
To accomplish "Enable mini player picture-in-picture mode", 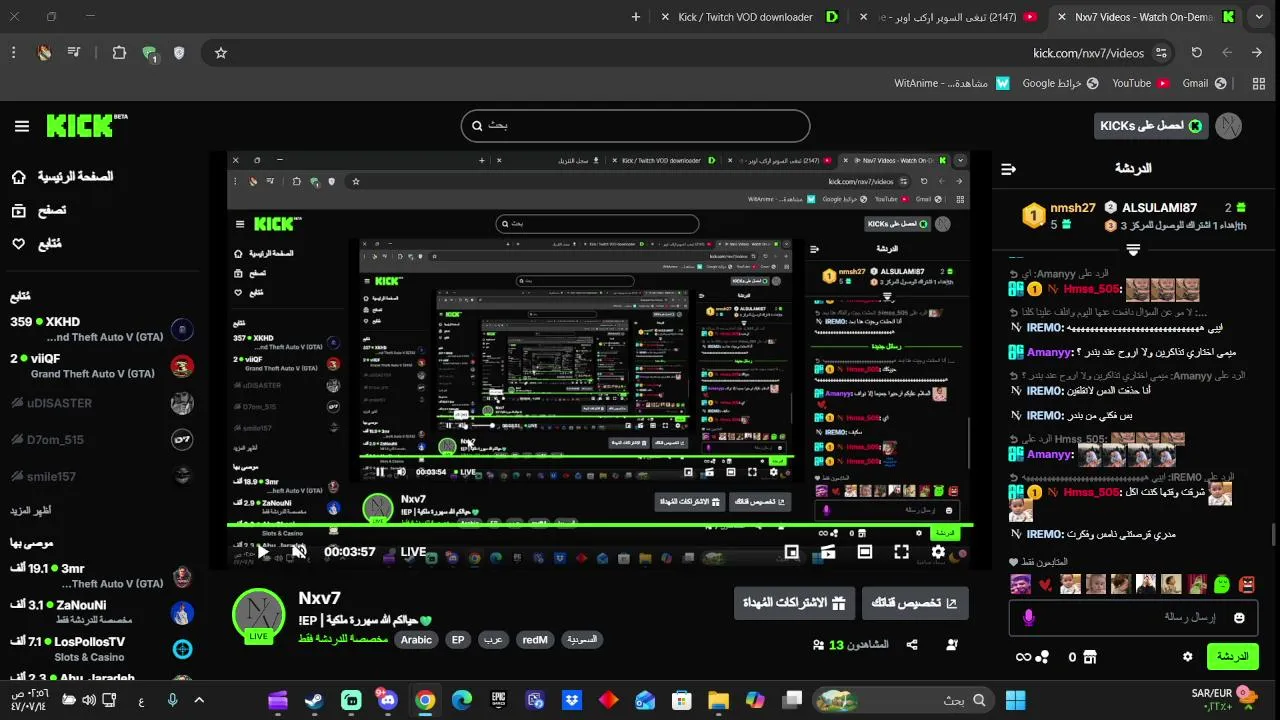I will (792, 551).
